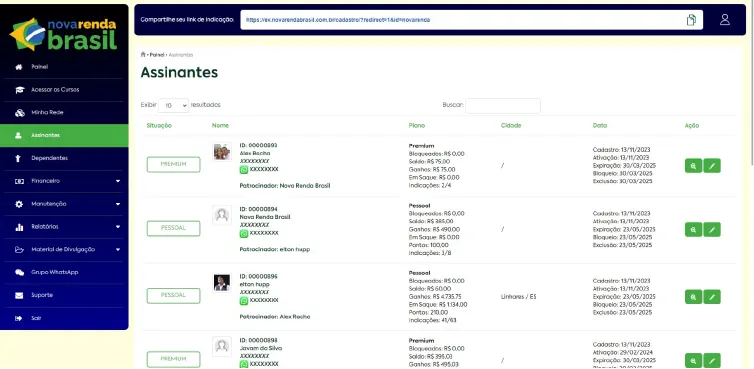Click the network icon beside Minha Rede
This screenshot has width=754, height=369.
tap(19, 113)
